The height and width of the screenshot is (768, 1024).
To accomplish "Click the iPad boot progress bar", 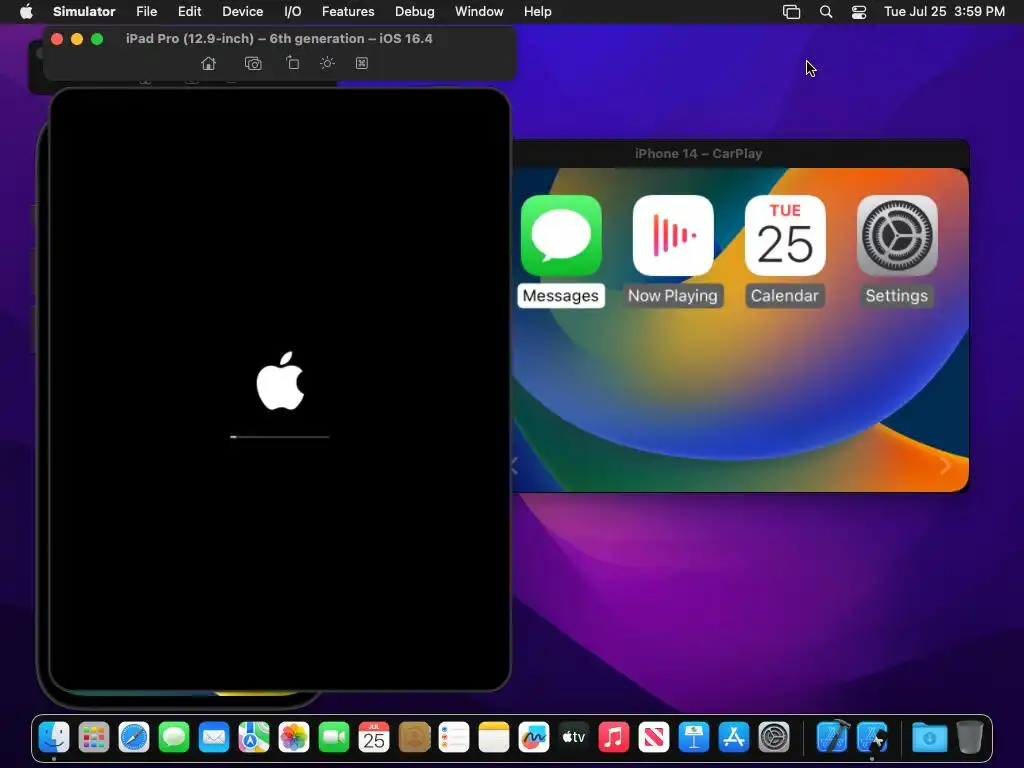I will 280,436.
